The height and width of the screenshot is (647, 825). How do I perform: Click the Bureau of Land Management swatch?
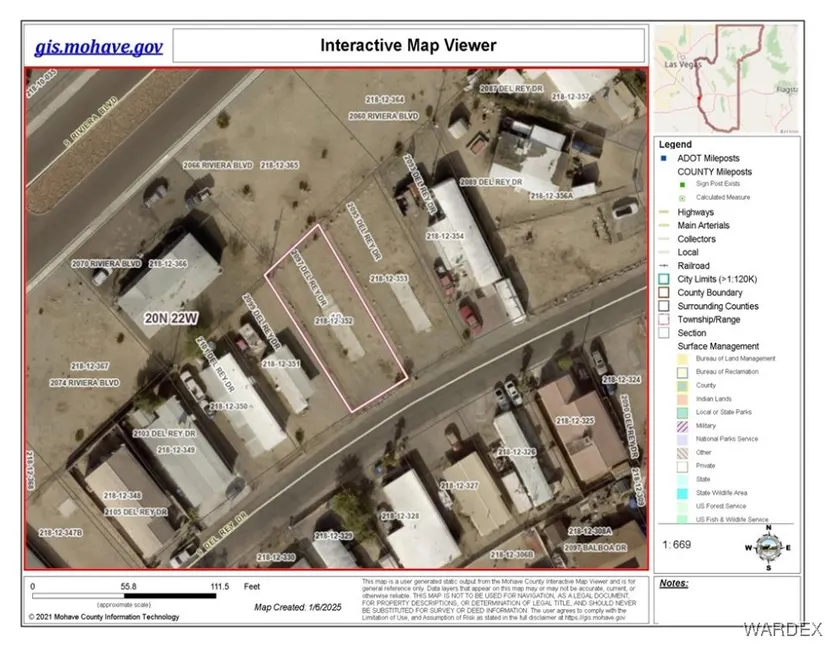coord(681,358)
